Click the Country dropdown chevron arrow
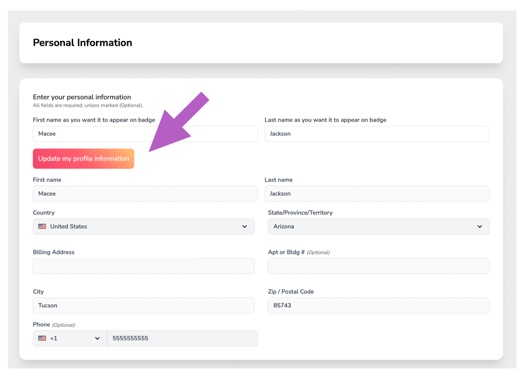526x378 pixels. [245, 226]
